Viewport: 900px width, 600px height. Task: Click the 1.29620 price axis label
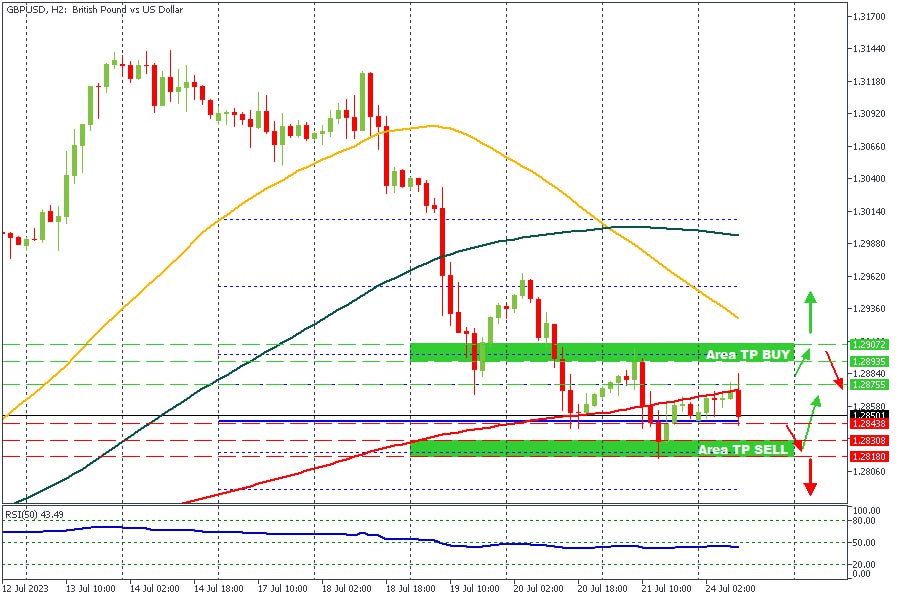pos(868,276)
